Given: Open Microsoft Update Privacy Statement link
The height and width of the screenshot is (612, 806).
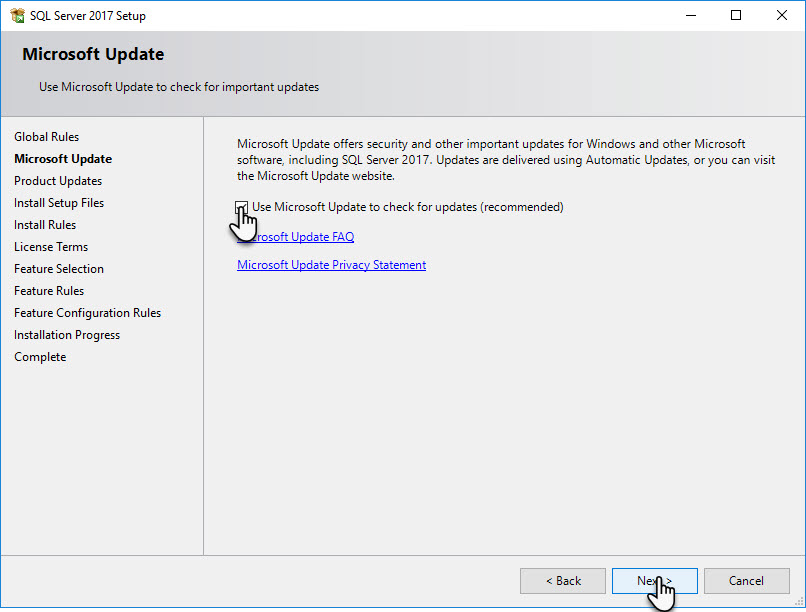Looking at the screenshot, I should (332, 265).
